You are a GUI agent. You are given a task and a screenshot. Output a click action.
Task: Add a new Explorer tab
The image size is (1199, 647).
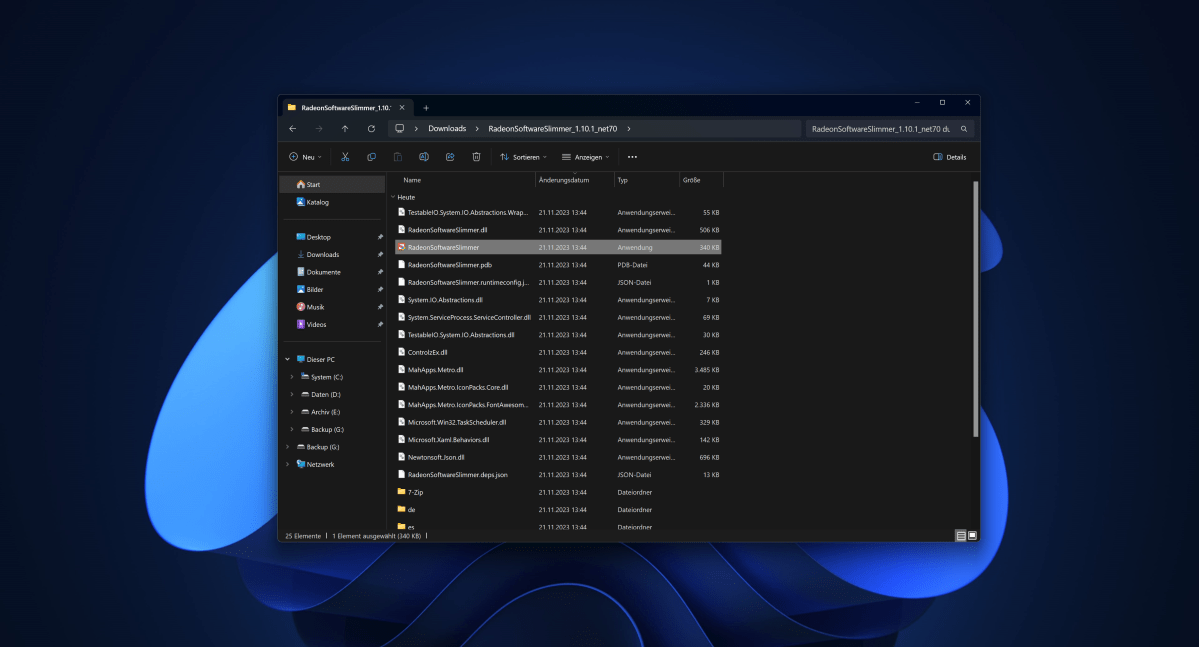(426, 108)
